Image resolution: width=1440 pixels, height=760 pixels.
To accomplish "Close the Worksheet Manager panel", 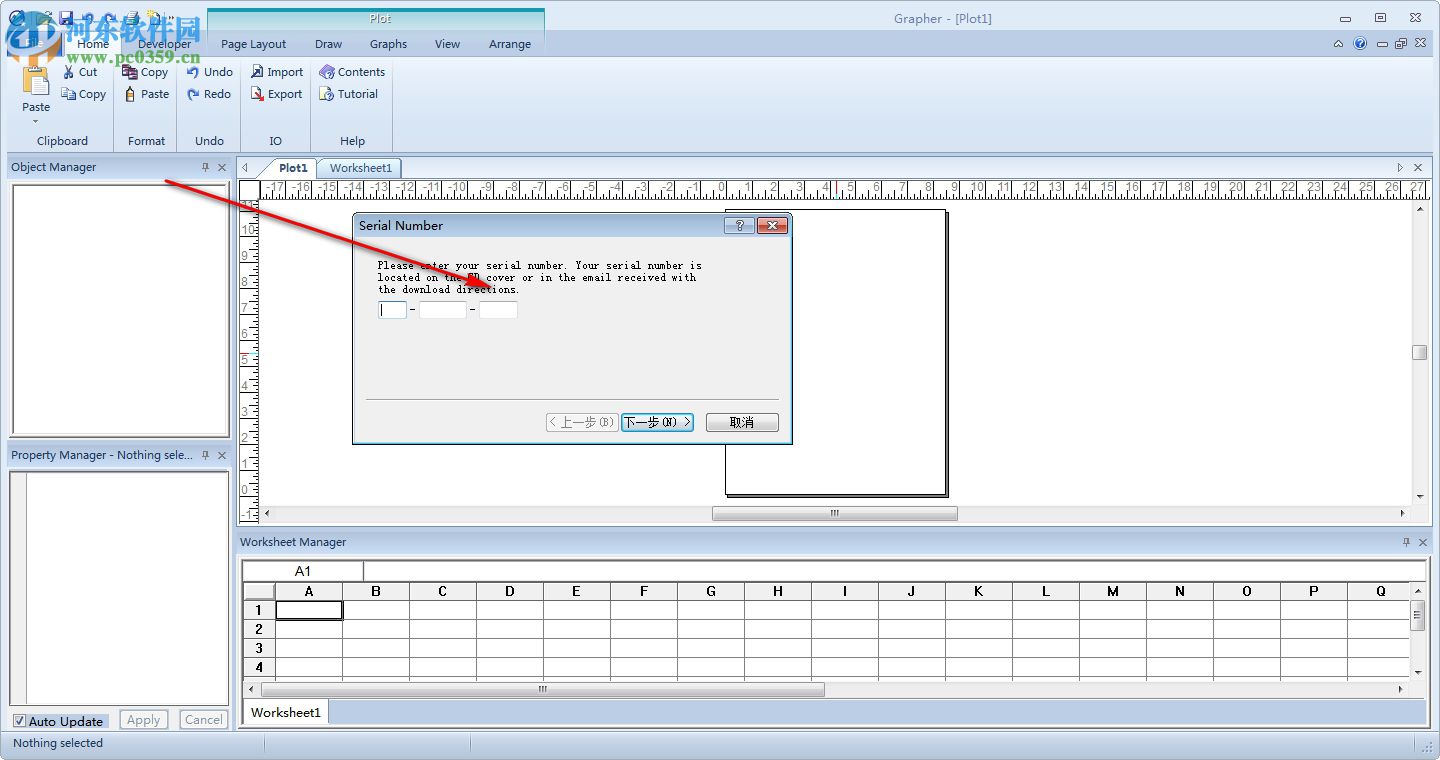I will 1422,542.
